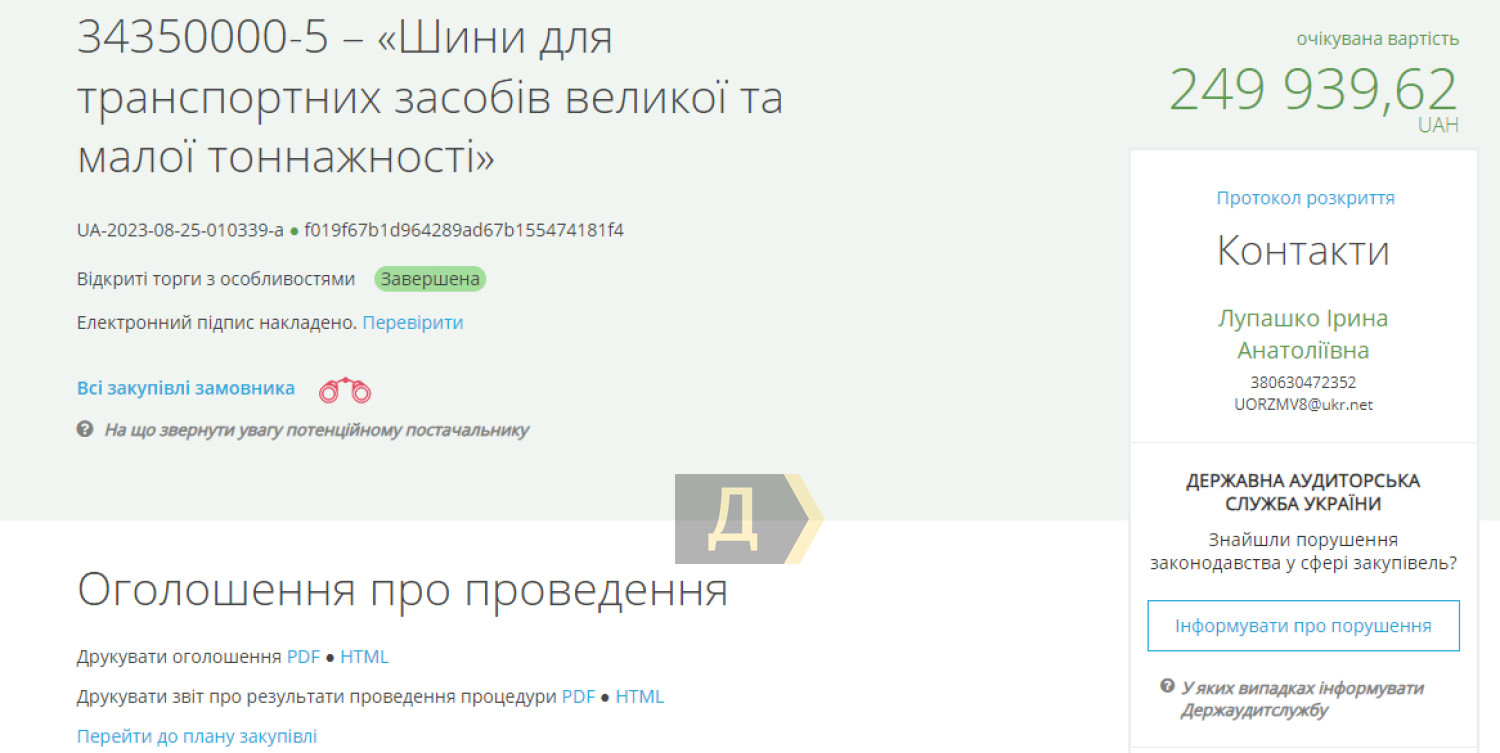Click question mark icon near Держаудитслужбу hint
Image resolution: width=1500 pixels, height=753 pixels.
tap(1166, 686)
